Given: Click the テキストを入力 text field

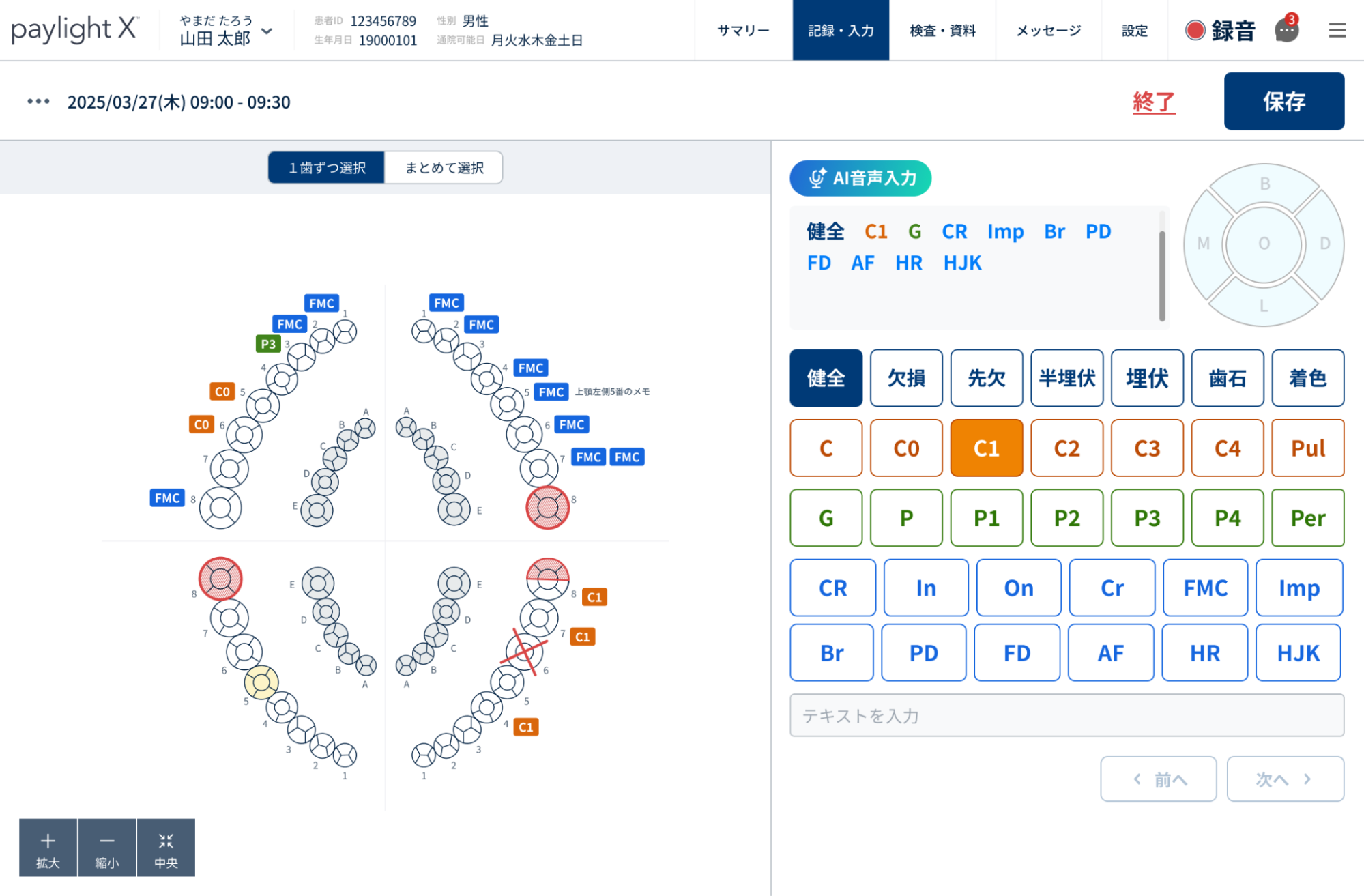Looking at the screenshot, I should (x=1066, y=715).
